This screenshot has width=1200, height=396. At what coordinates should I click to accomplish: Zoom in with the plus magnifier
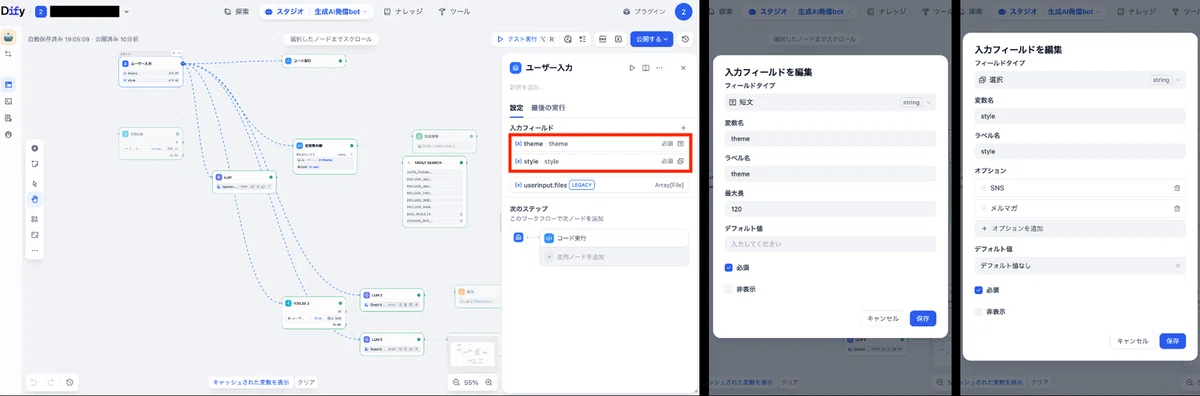(x=489, y=382)
